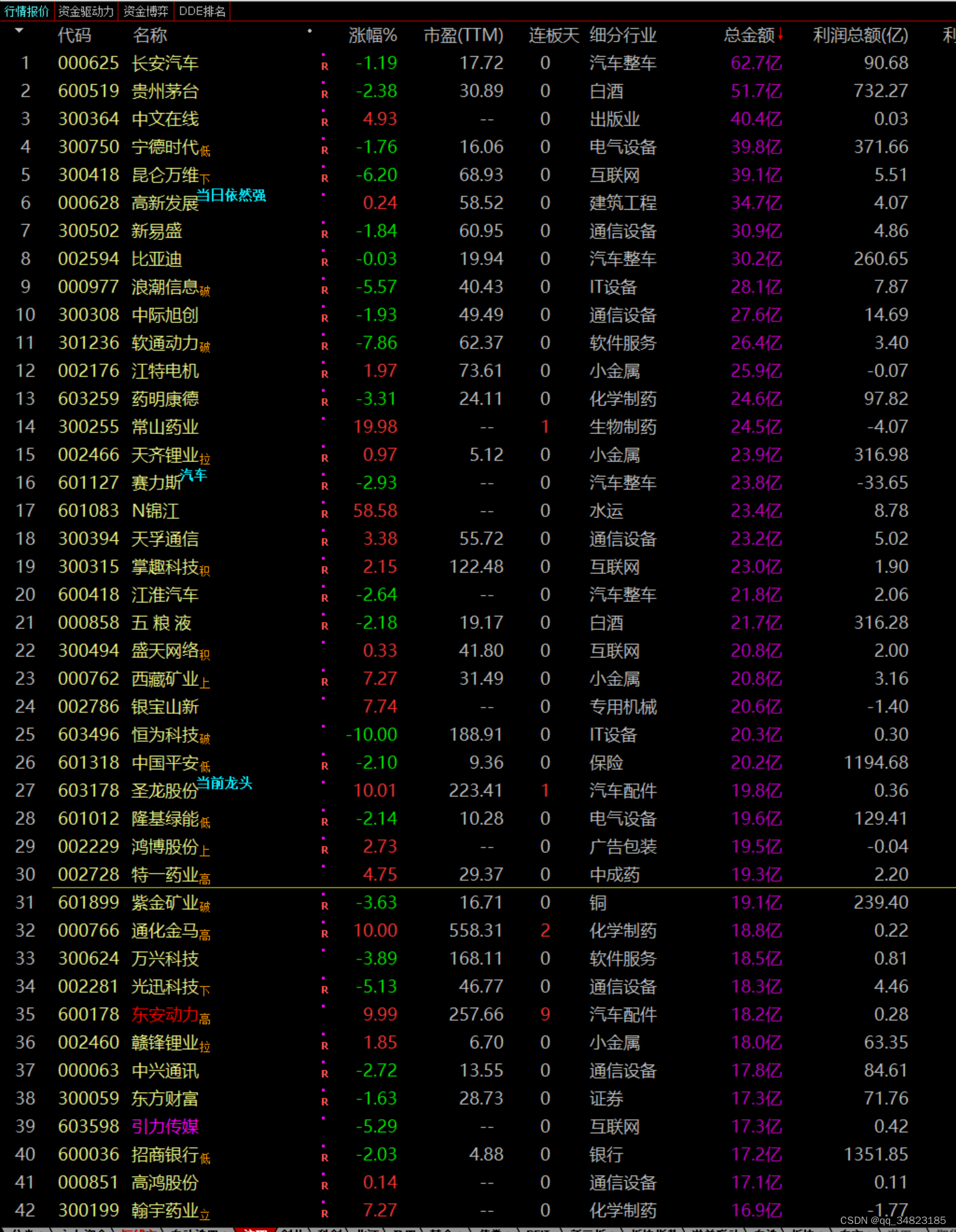Select stock 万兴科技
This screenshot has width=956, height=1232.
(x=165, y=958)
